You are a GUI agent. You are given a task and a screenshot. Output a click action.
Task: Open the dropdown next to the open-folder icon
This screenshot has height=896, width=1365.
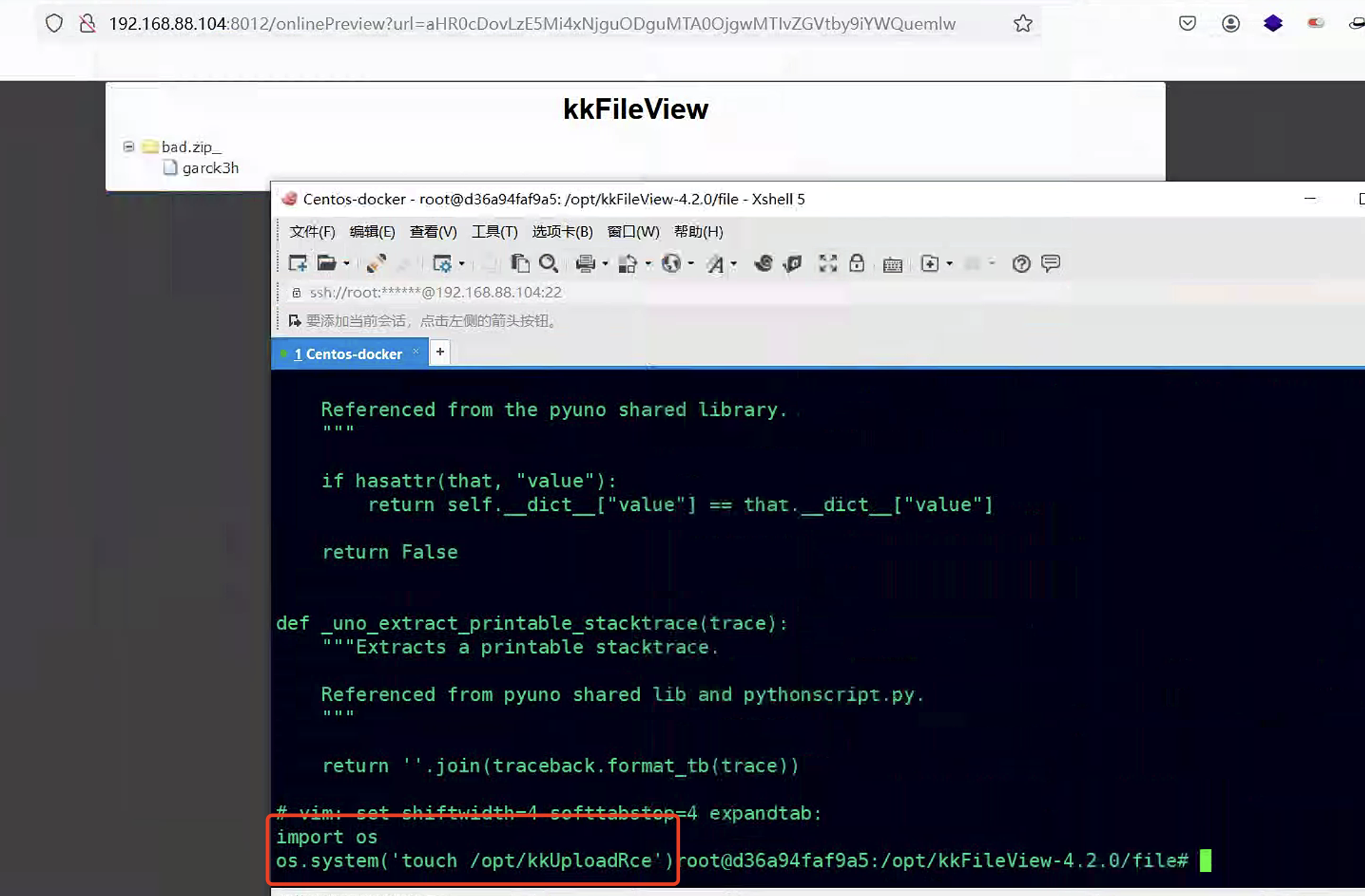[x=346, y=263]
